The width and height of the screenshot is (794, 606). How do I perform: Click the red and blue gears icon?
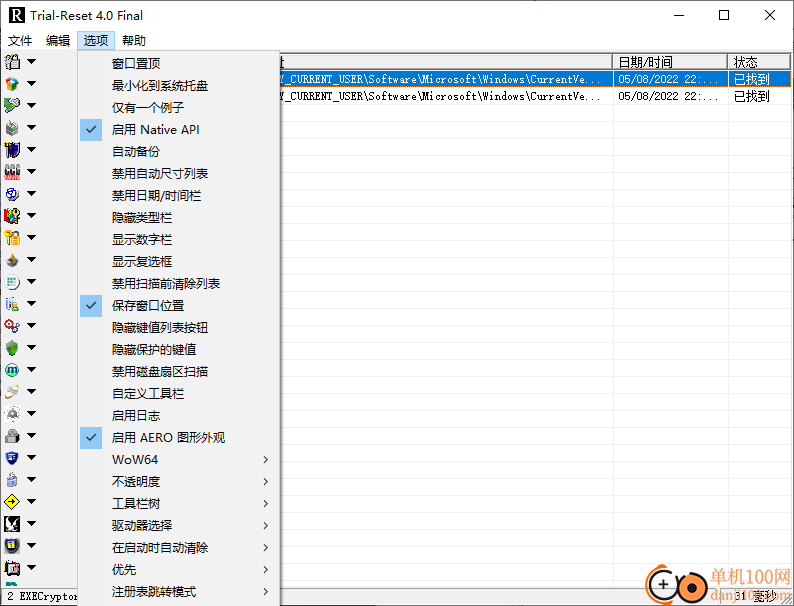coord(12,326)
